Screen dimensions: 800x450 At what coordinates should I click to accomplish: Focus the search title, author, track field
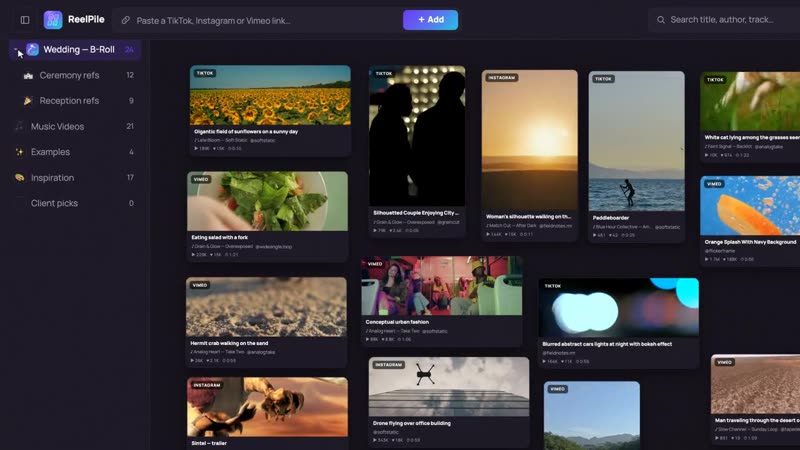tap(724, 20)
